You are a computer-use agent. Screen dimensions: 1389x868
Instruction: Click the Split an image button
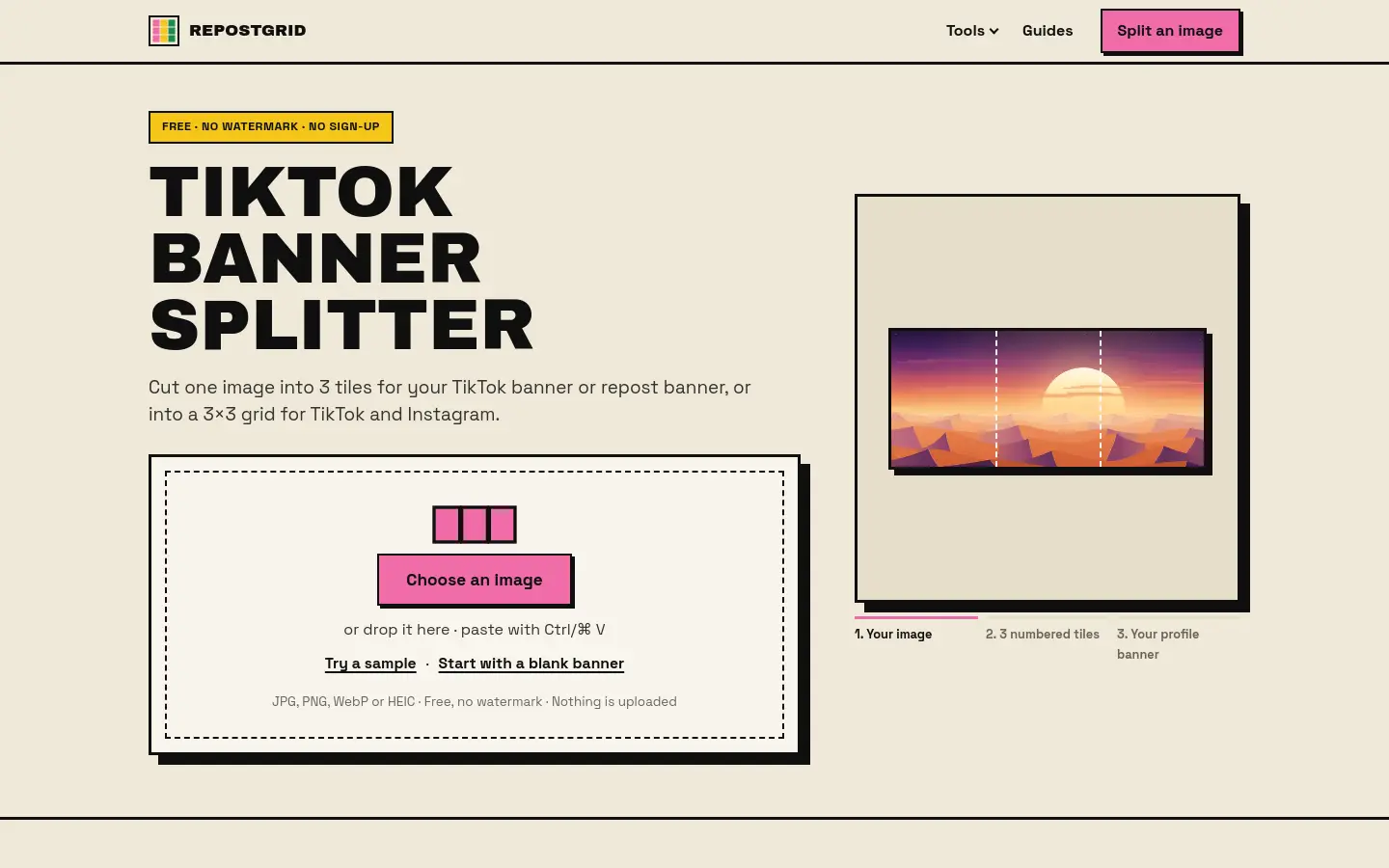tap(1170, 31)
